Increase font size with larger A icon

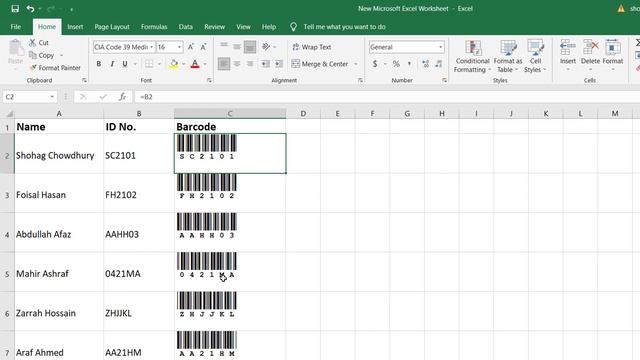click(x=191, y=47)
